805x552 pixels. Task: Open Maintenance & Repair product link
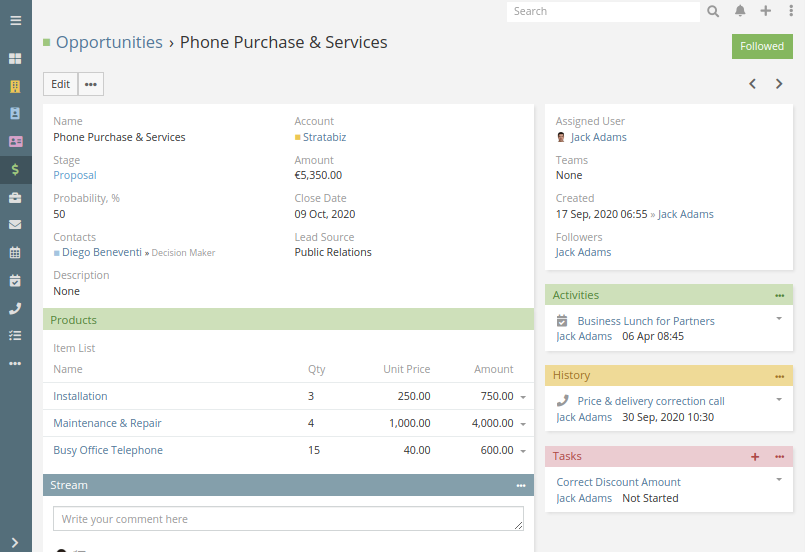pyautogui.click(x=107, y=423)
